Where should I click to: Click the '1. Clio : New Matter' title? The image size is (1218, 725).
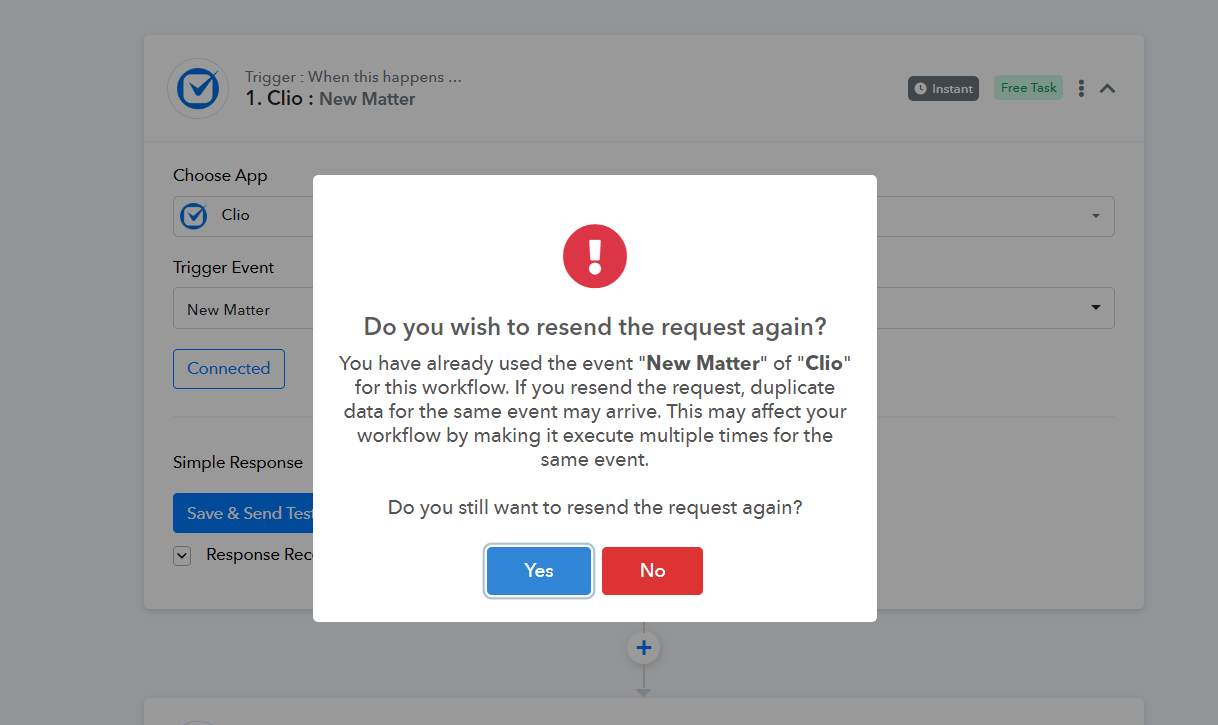tap(330, 99)
